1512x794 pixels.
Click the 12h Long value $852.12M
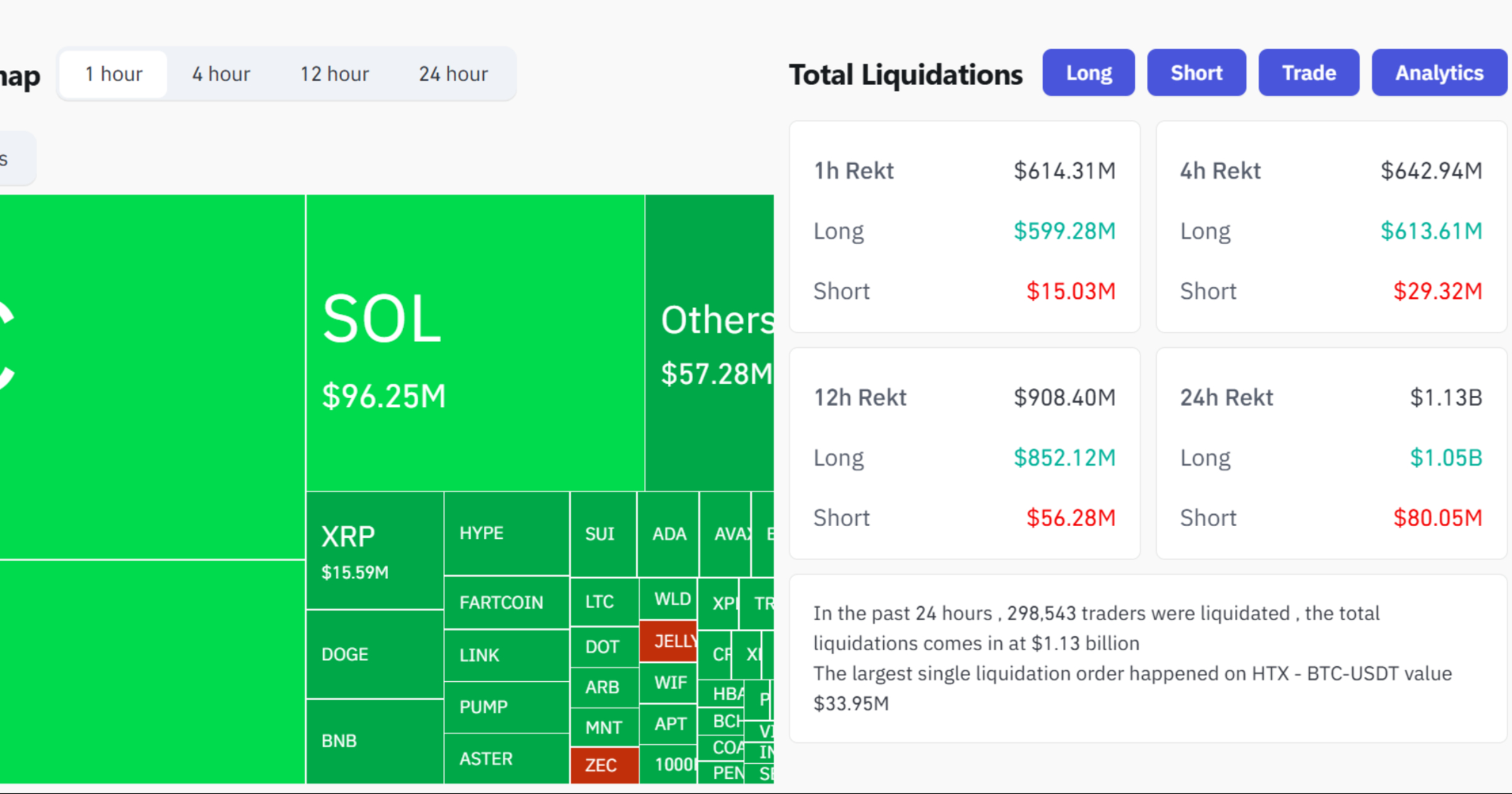[x=1065, y=458]
